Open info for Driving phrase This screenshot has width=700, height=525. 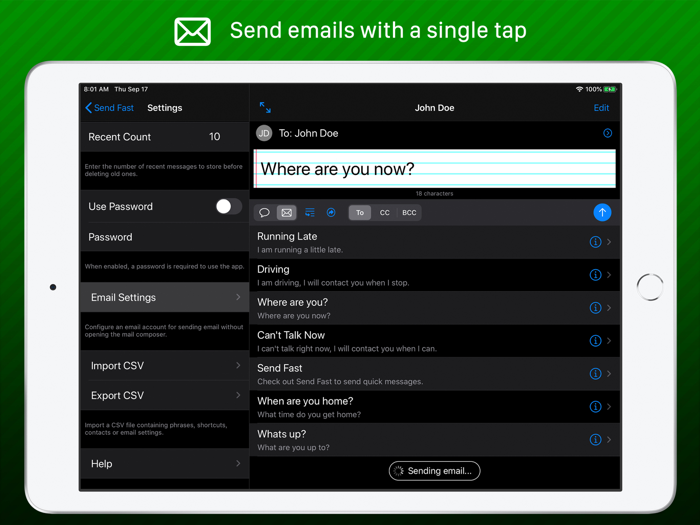[596, 275]
